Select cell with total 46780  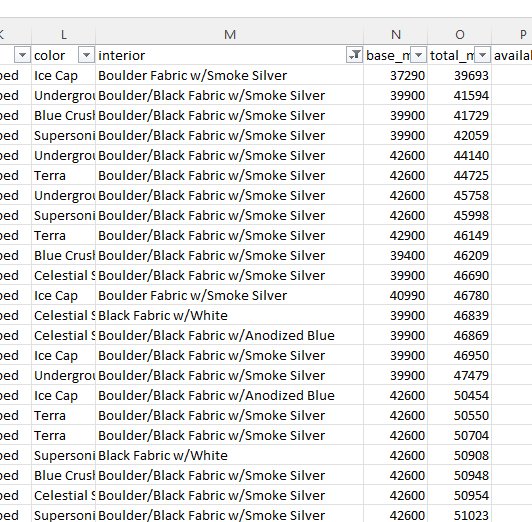(460, 295)
